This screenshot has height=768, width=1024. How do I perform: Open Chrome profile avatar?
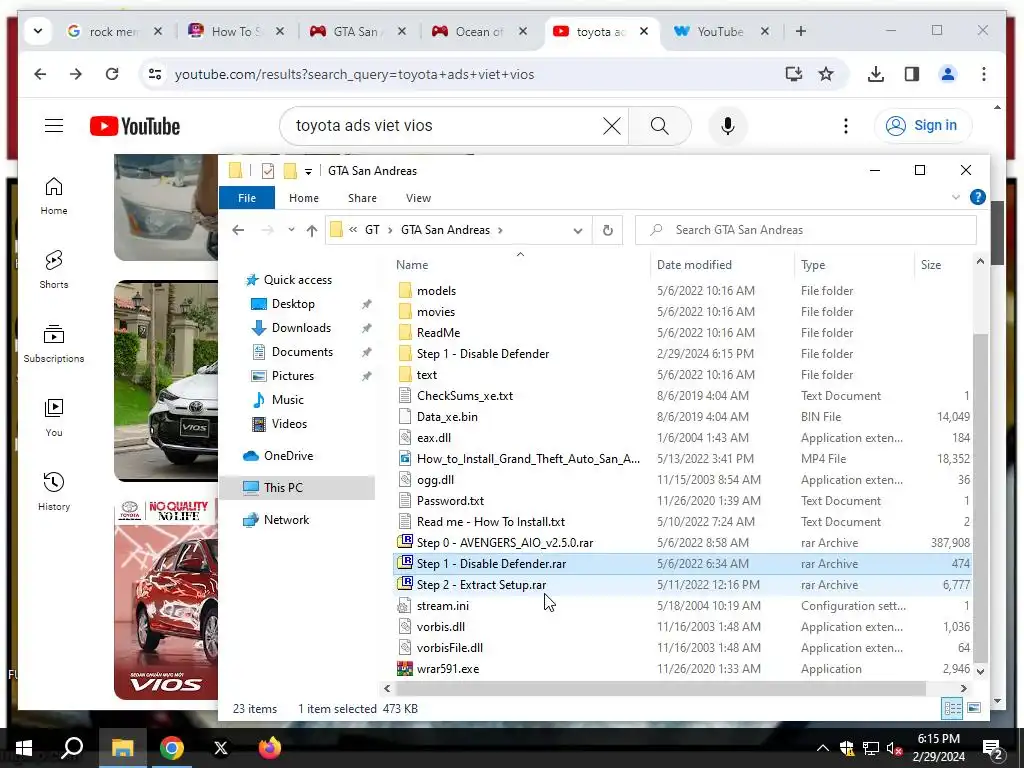coord(948,74)
